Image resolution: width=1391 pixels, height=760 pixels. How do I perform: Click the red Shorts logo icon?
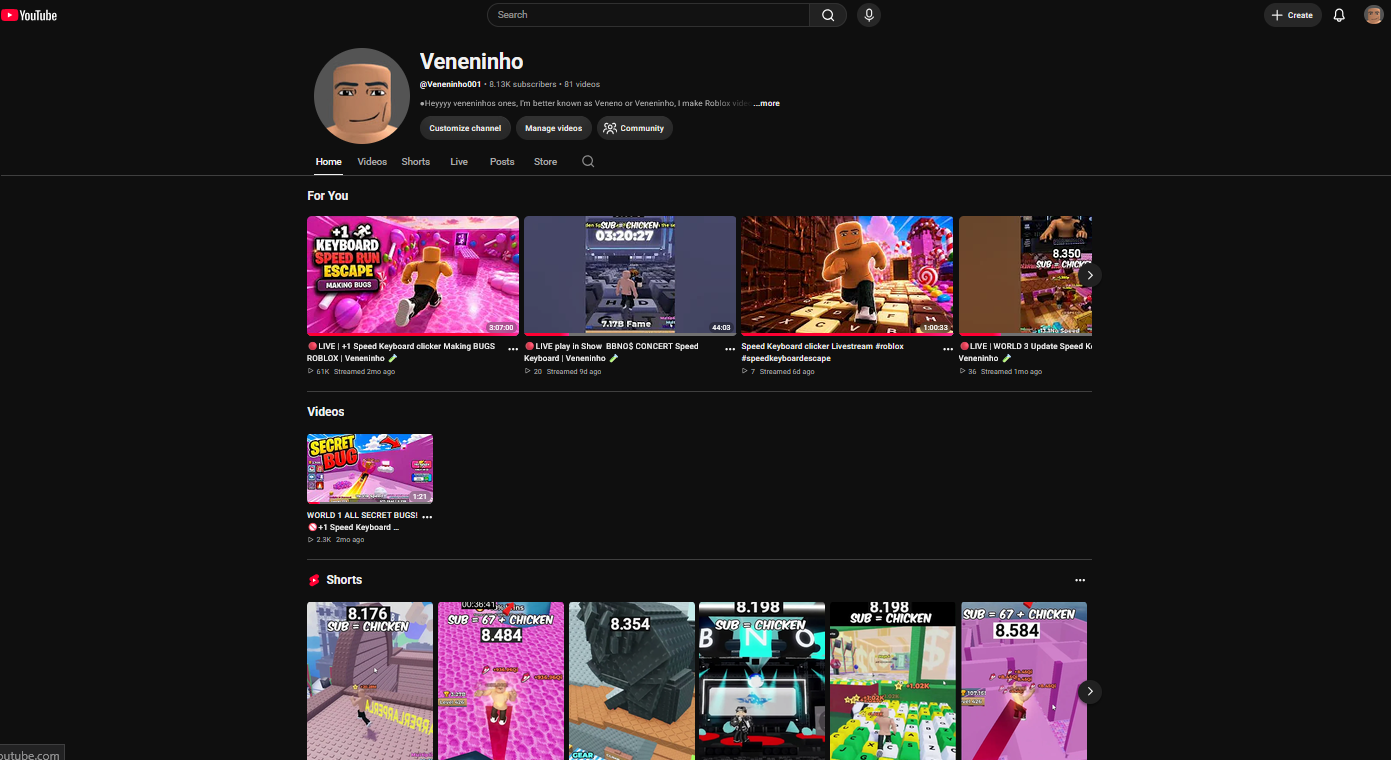(314, 580)
